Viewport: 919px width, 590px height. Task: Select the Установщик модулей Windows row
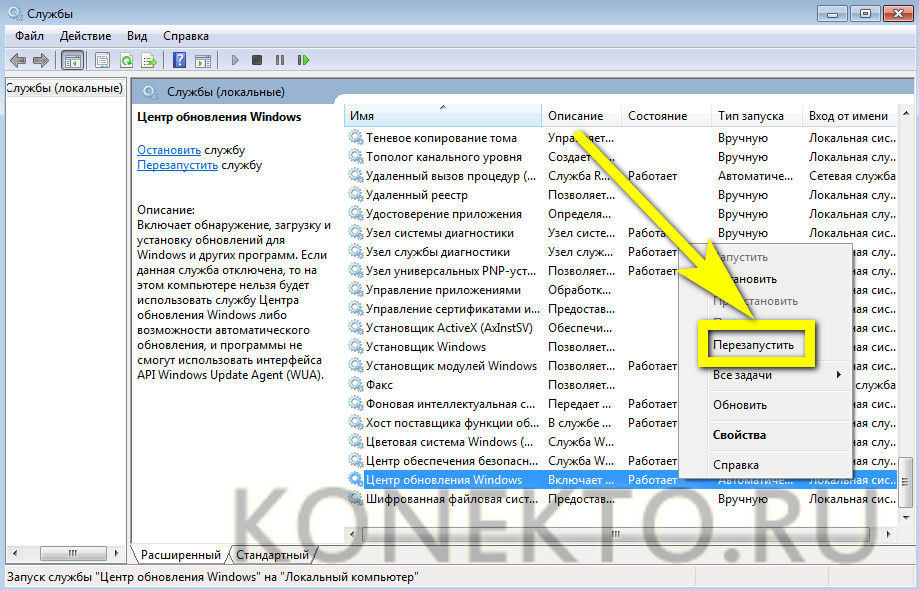tap(512, 366)
